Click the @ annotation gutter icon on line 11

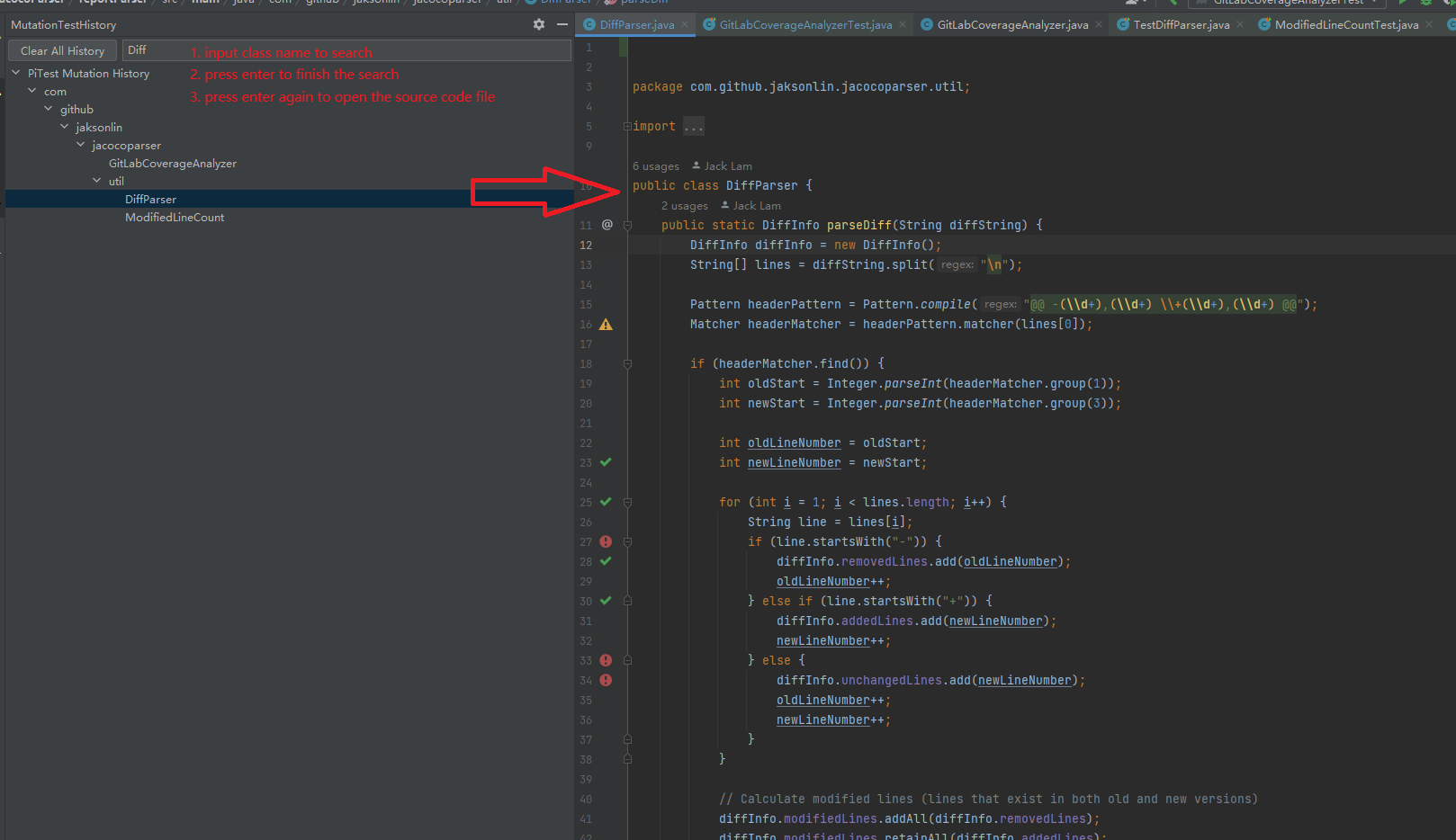[x=607, y=225]
